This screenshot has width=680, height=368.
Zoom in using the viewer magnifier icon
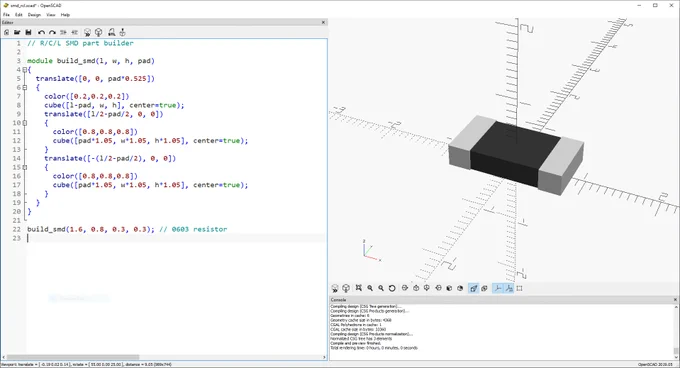point(370,288)
